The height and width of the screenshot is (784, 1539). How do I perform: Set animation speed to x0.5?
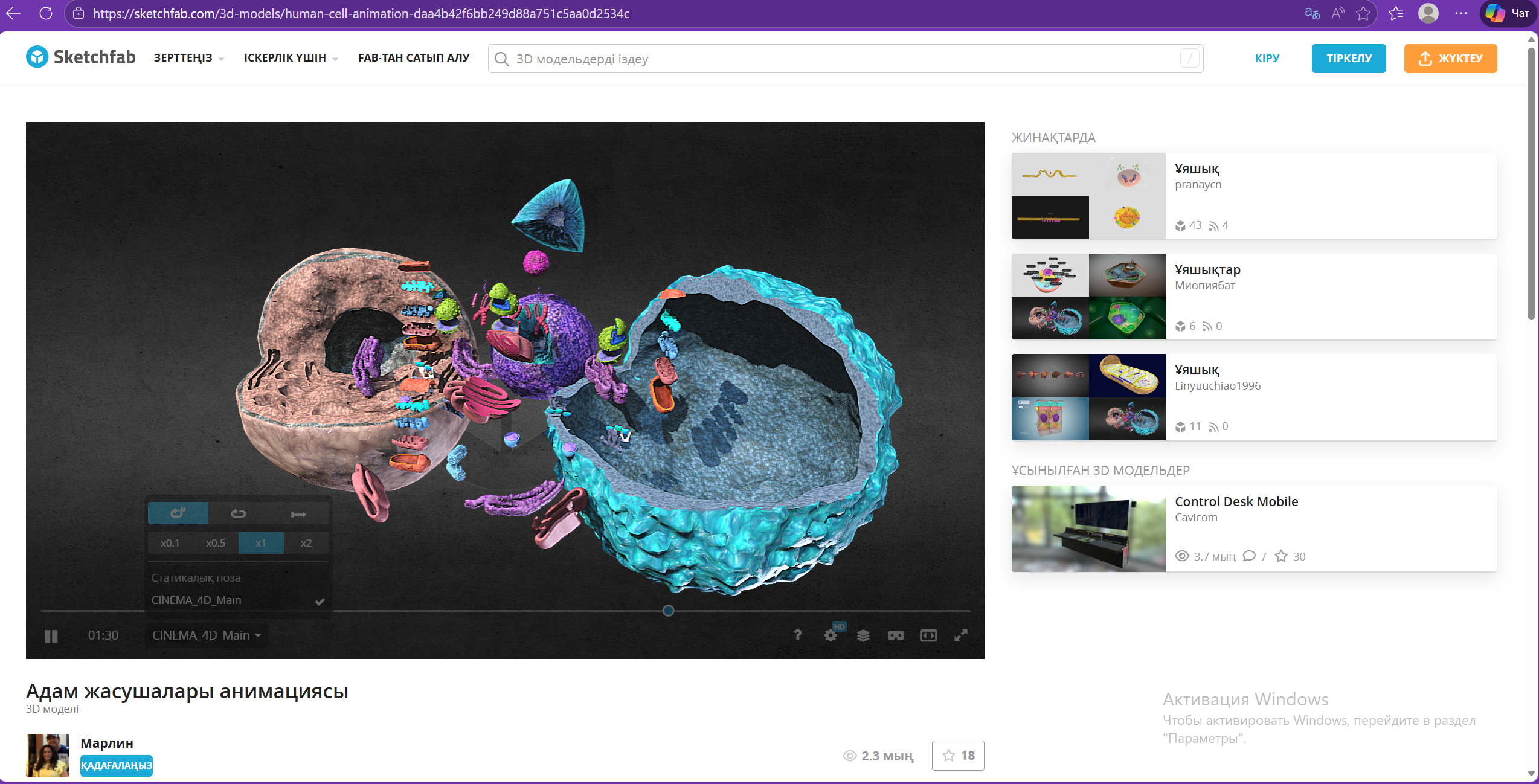(x=216, y=543)
